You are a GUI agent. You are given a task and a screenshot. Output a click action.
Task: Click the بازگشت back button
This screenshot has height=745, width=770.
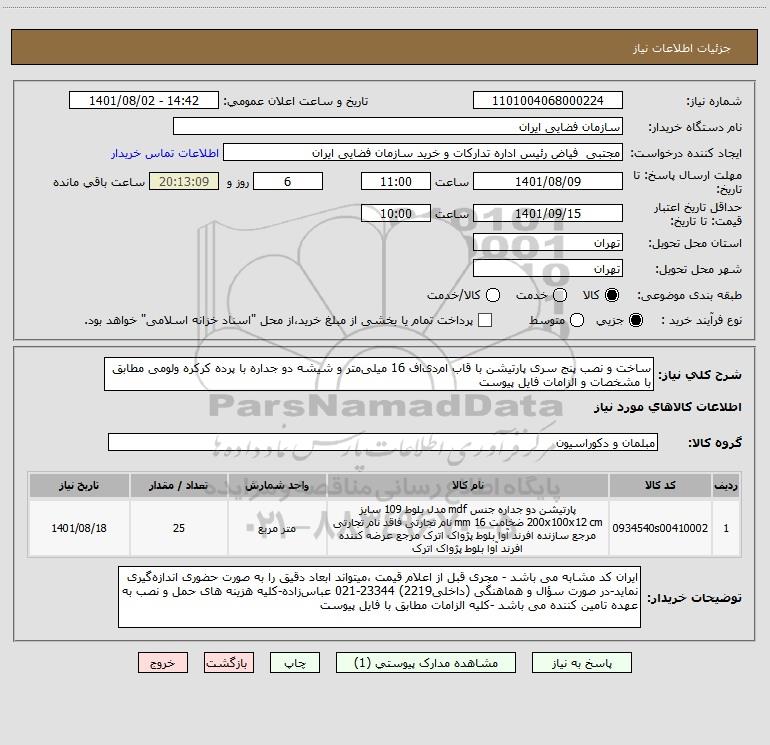click(x=229, y=663)
